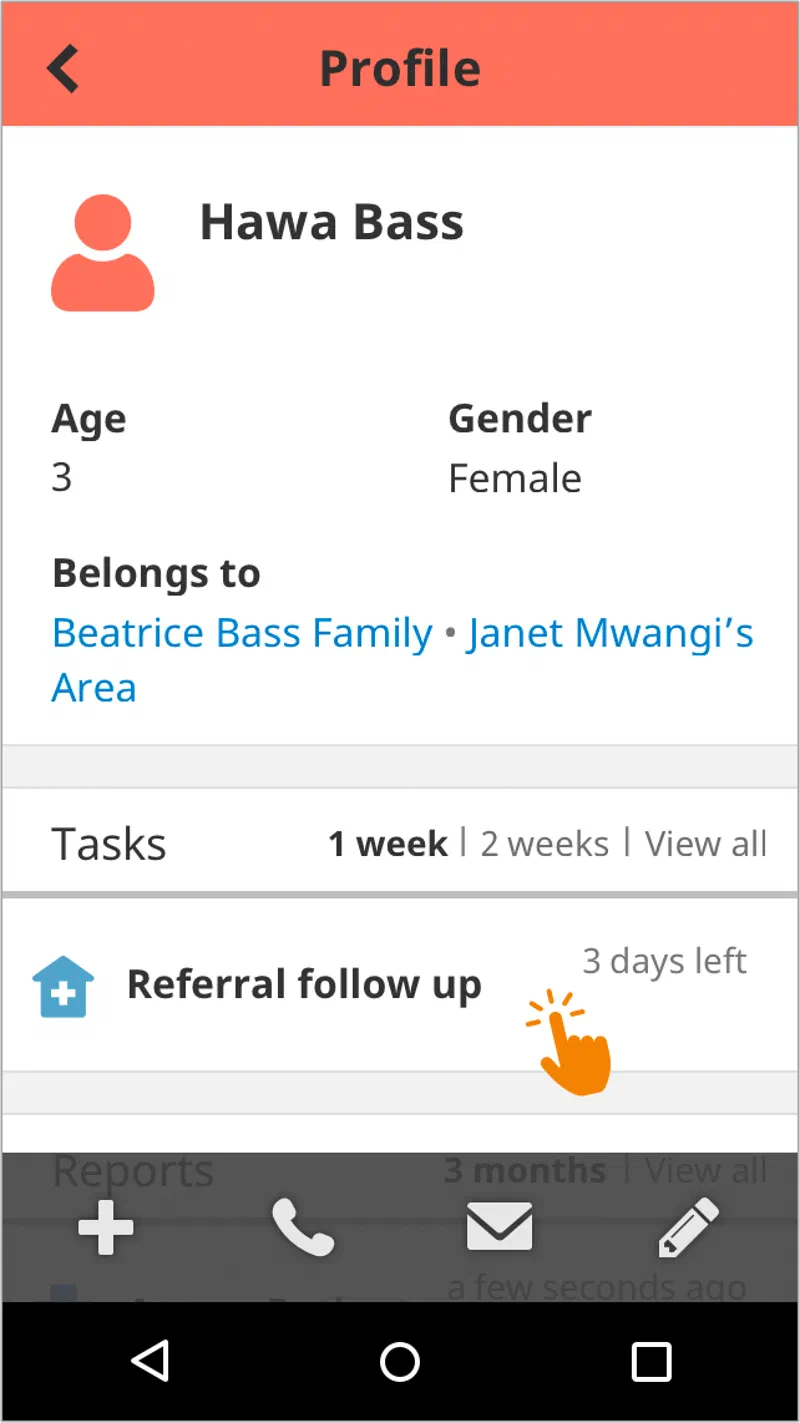Image resolution: width=800 pixels, height=1423 pixels.
Task: Tap the 3 days left label
Action: point(664,961)
